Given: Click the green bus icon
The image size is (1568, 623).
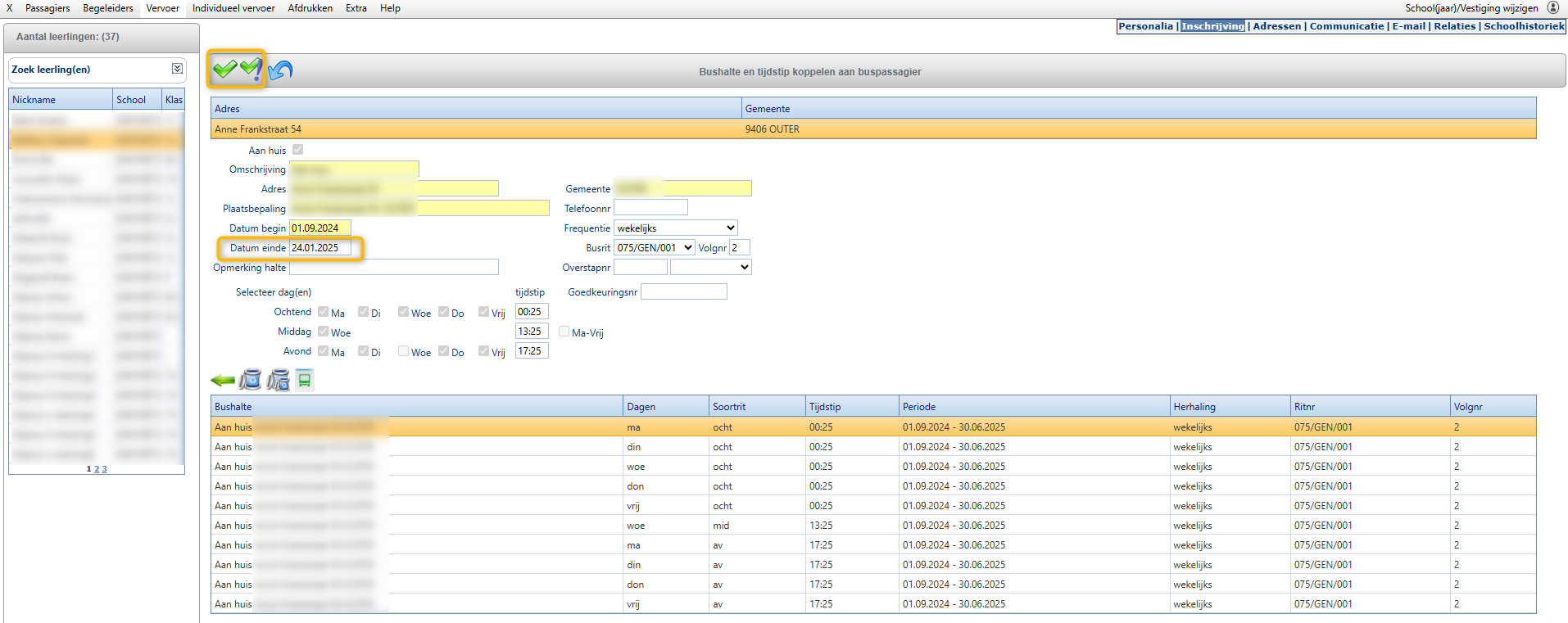Looking at the screenshot, I should pos(305,380).
